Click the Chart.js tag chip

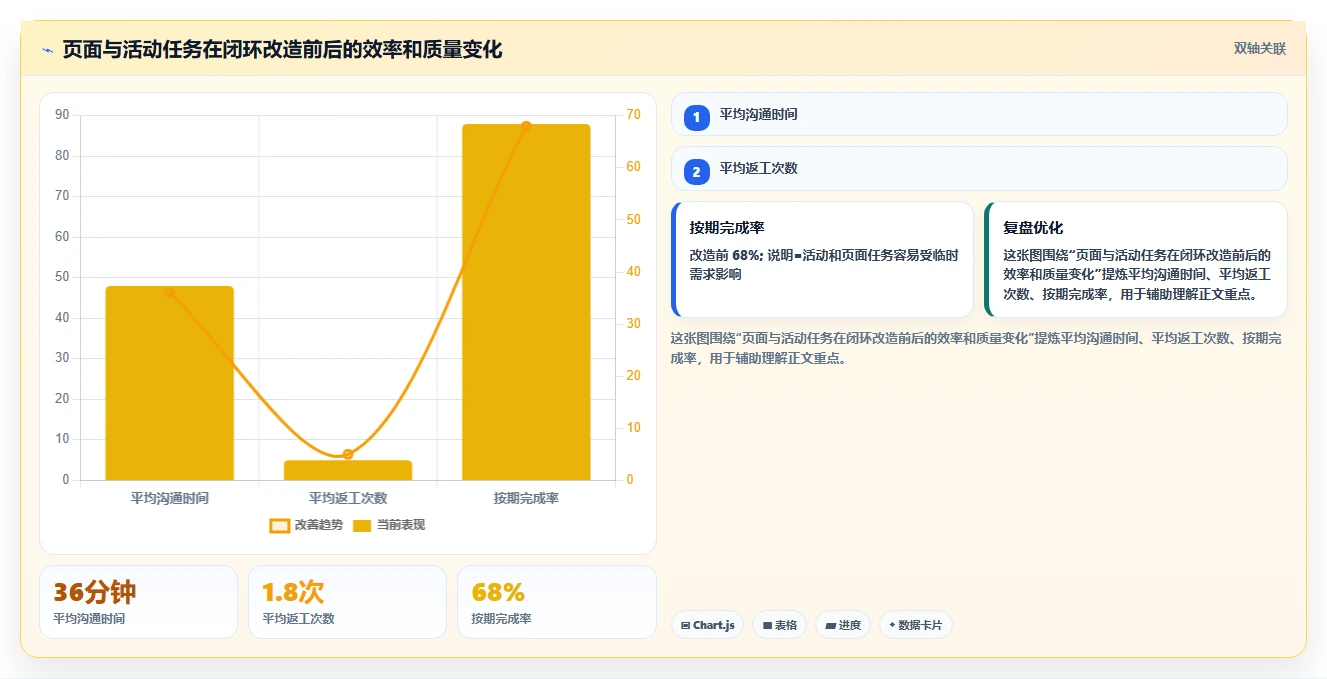point(707,625)
